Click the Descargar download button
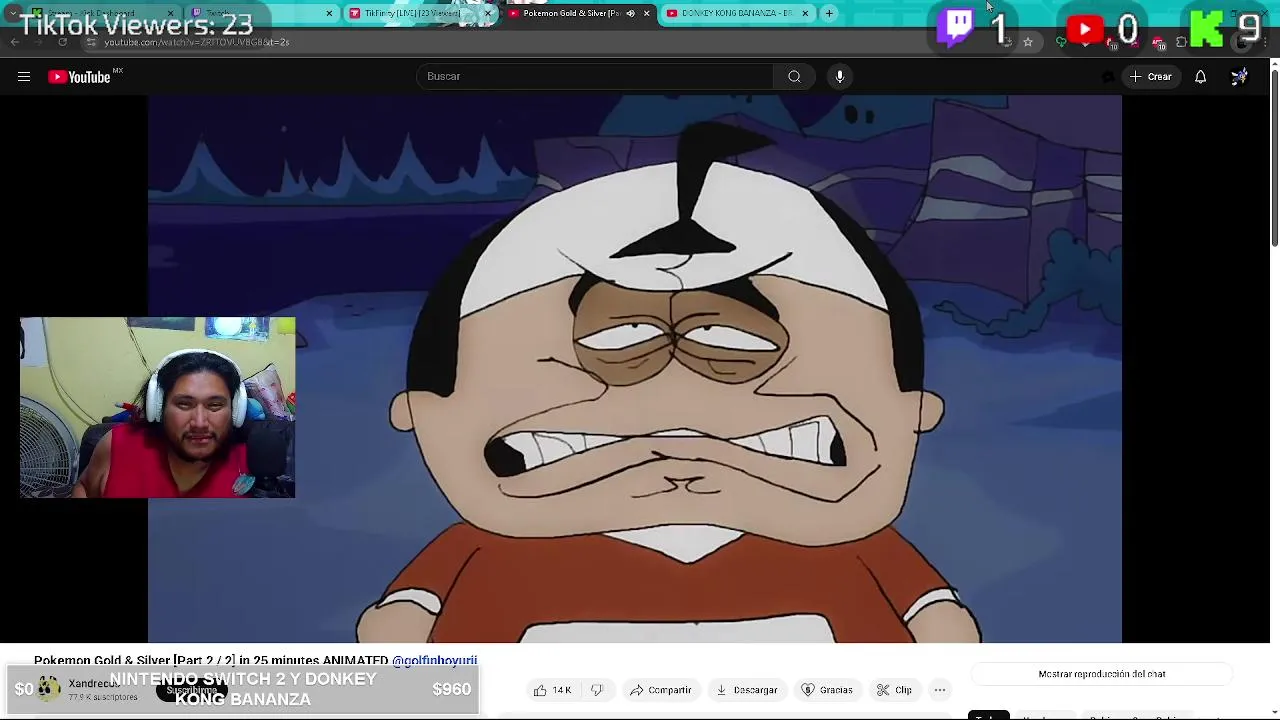Viewport: 1280px width, 720px height. click(746, 690)
